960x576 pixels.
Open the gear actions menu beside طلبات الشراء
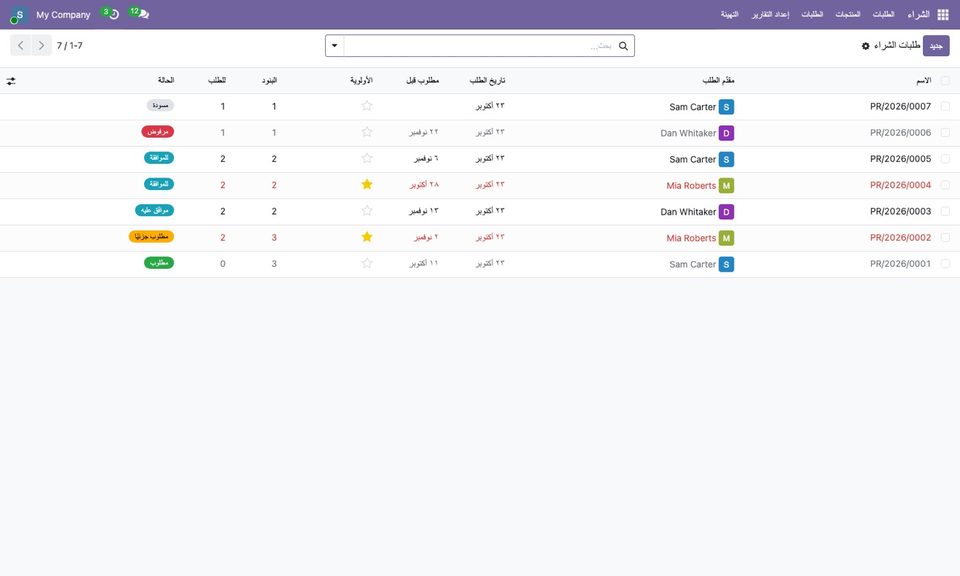click(866, 46)
